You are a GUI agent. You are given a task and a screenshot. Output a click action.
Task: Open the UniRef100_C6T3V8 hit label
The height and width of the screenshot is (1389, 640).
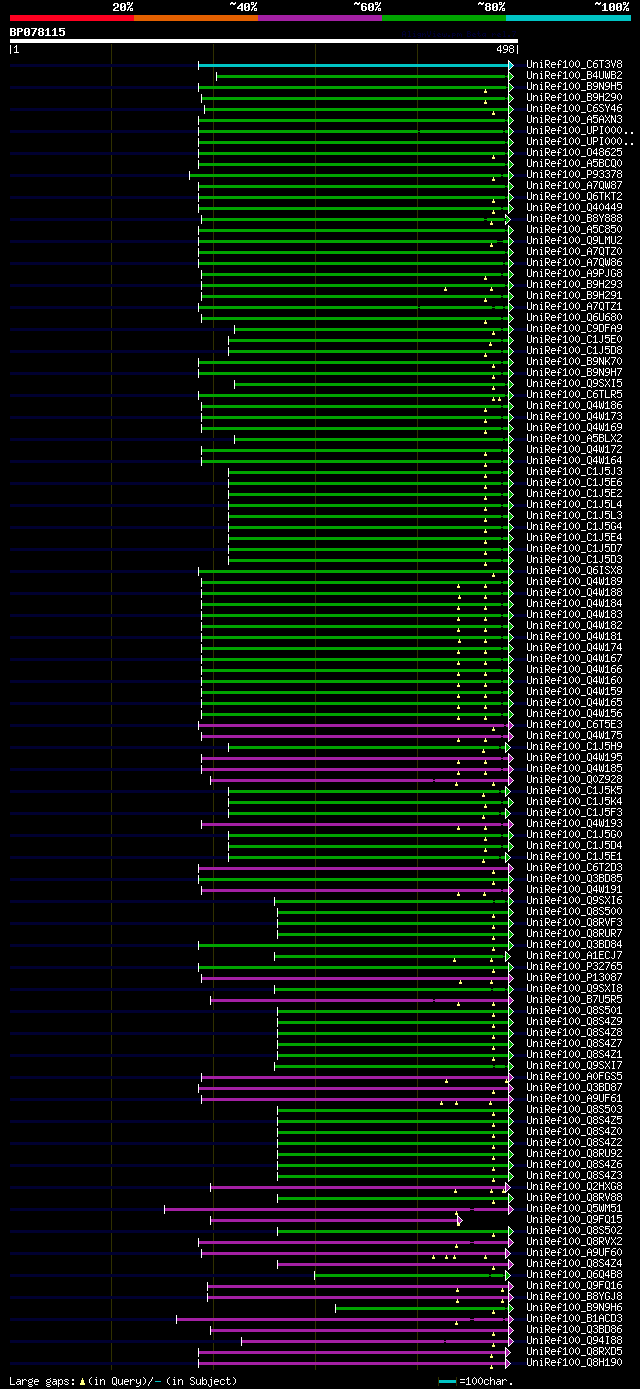click(x=574, y=64)
